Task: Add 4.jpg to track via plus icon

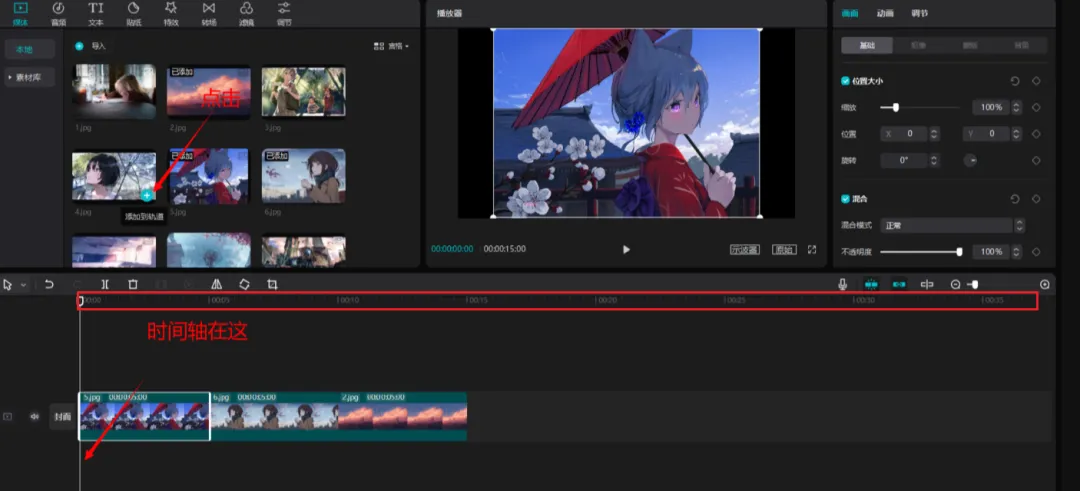Action: pos(146,196)
